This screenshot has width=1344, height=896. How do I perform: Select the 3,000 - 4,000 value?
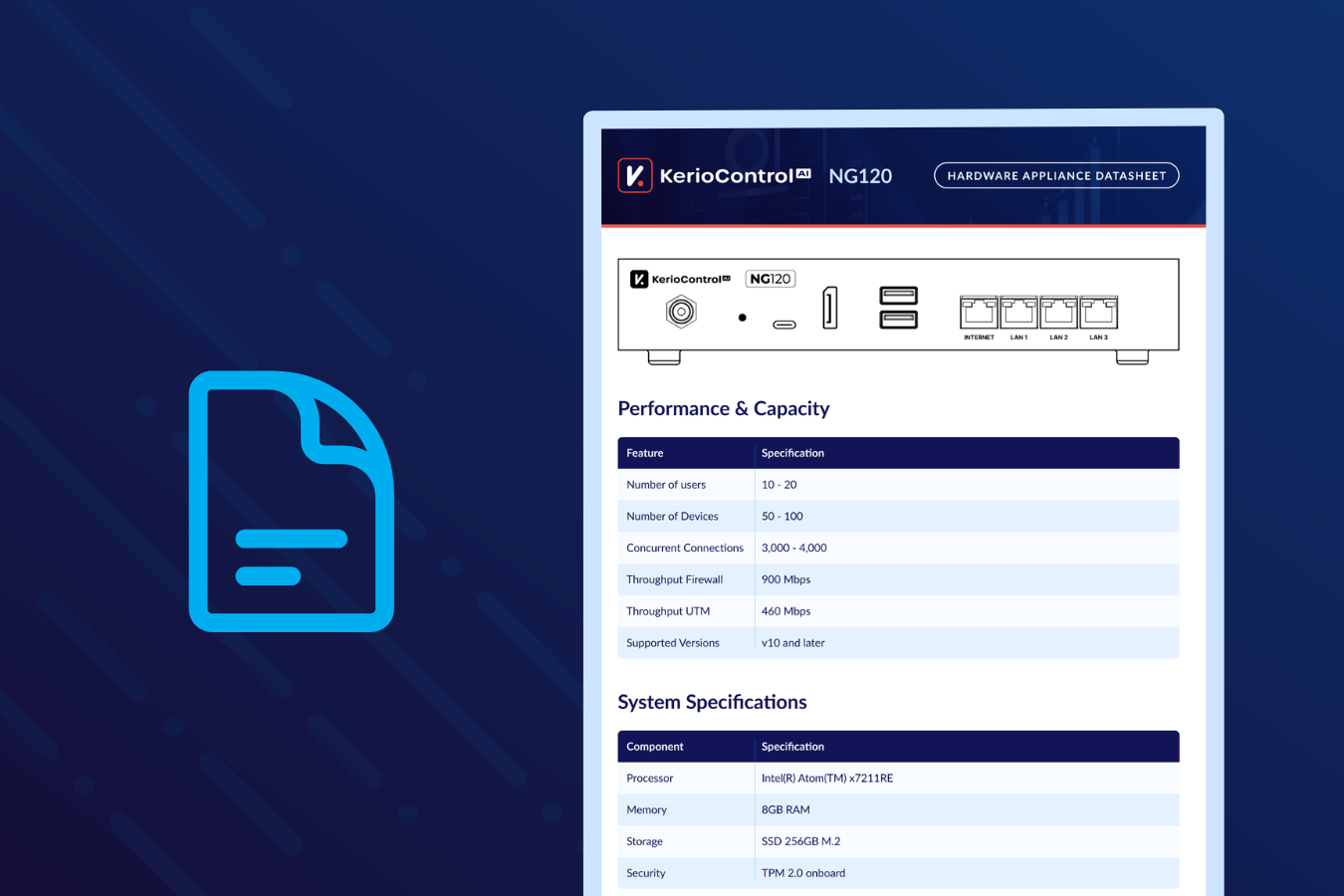(x=793, y=549)
